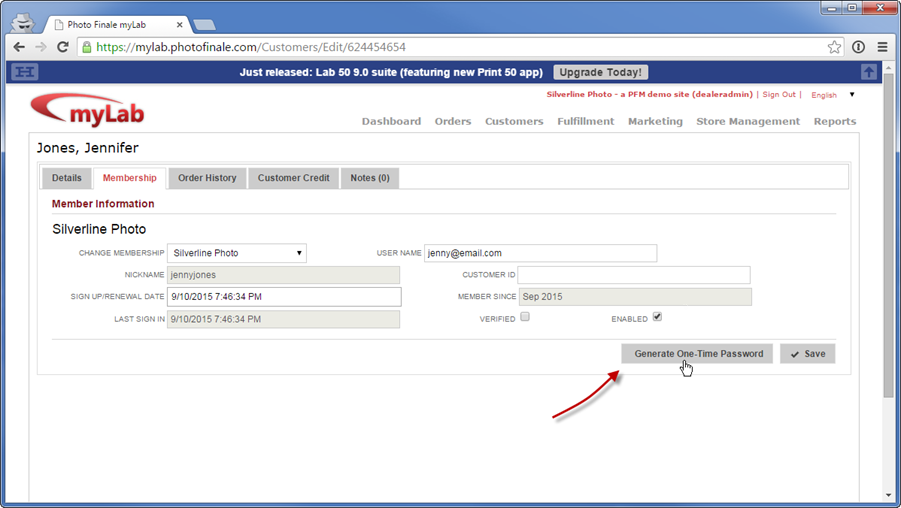Click the green padlock security icon
Viewport: 901px width, 508px height.
click(87, 47)
